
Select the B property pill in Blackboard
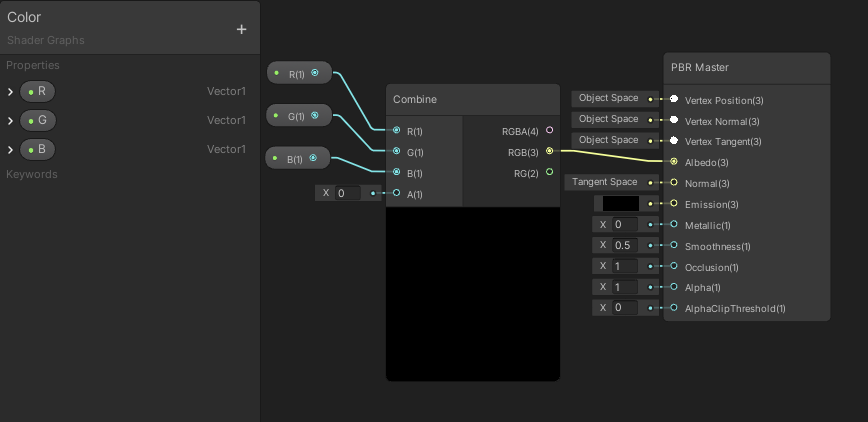38,149
